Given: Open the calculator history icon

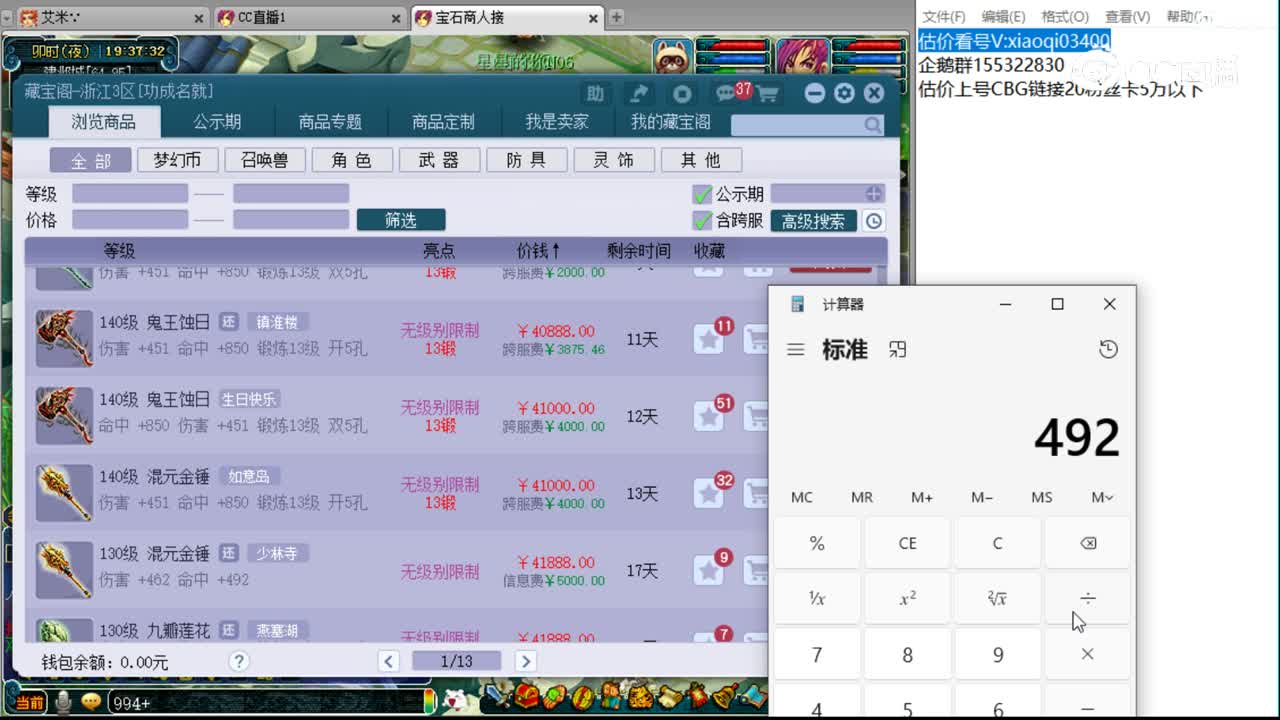Looking at the screenshot, I should [x=1108, y=350].
